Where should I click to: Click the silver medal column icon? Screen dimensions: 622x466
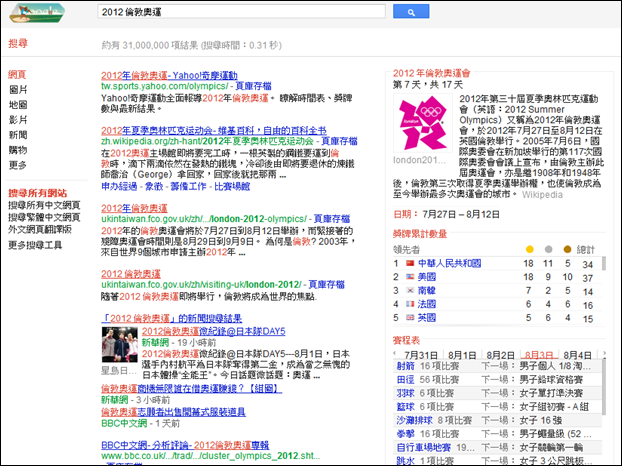point(549,249)
